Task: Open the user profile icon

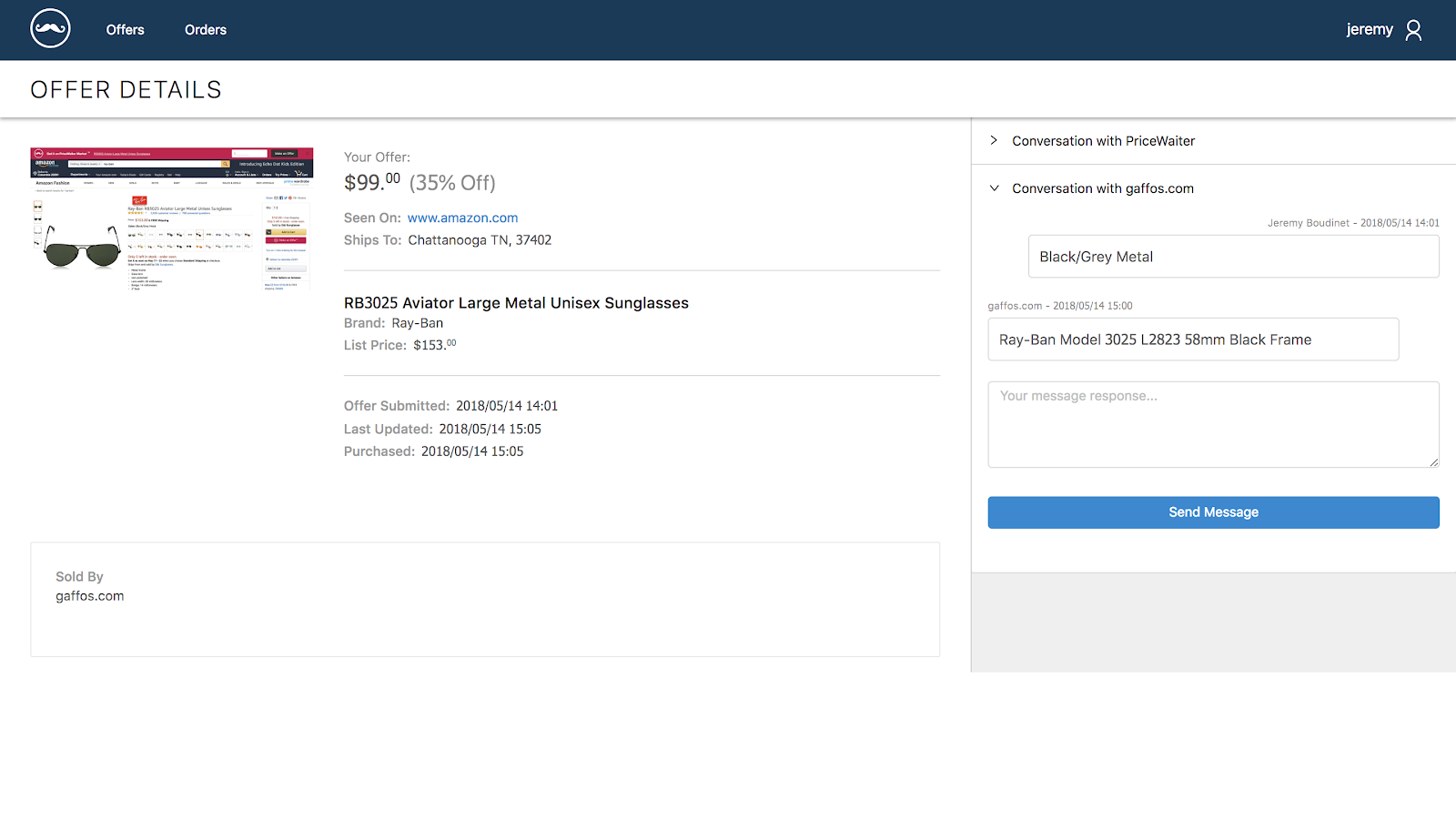Action: point(1413,30)
